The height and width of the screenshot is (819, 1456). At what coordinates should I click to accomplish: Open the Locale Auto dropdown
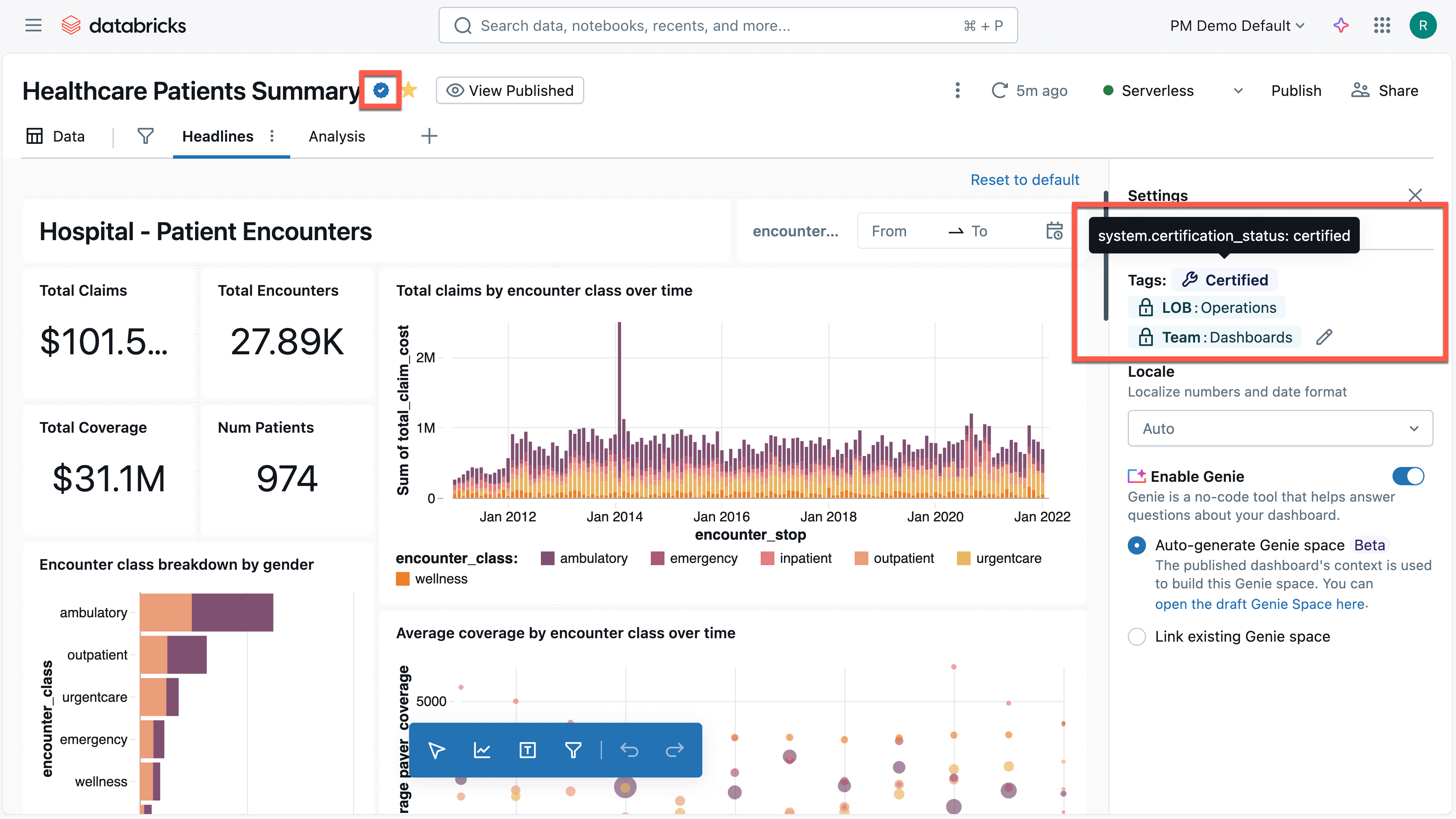[1280, 429]
